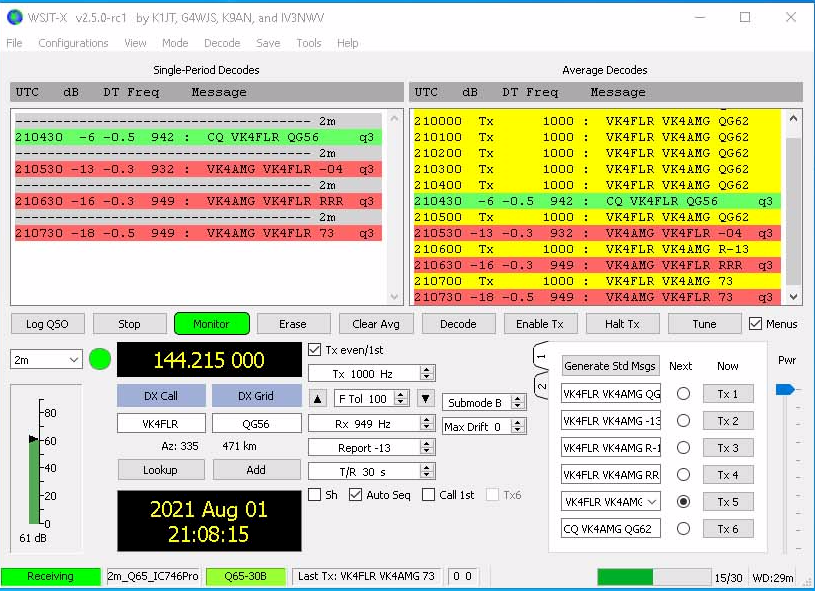Screen dimensions: 815x591
Task: Click the T/R period progress bar
Action: (654, 576)
